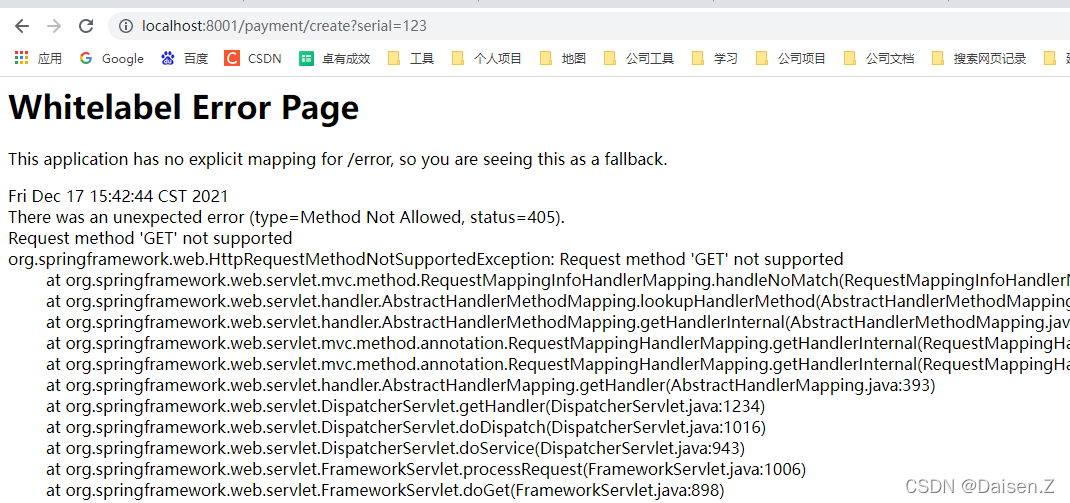Click the handleNoMatch stack trace line
Viewport: 1070px width, 503px height.
coord(558,281)
